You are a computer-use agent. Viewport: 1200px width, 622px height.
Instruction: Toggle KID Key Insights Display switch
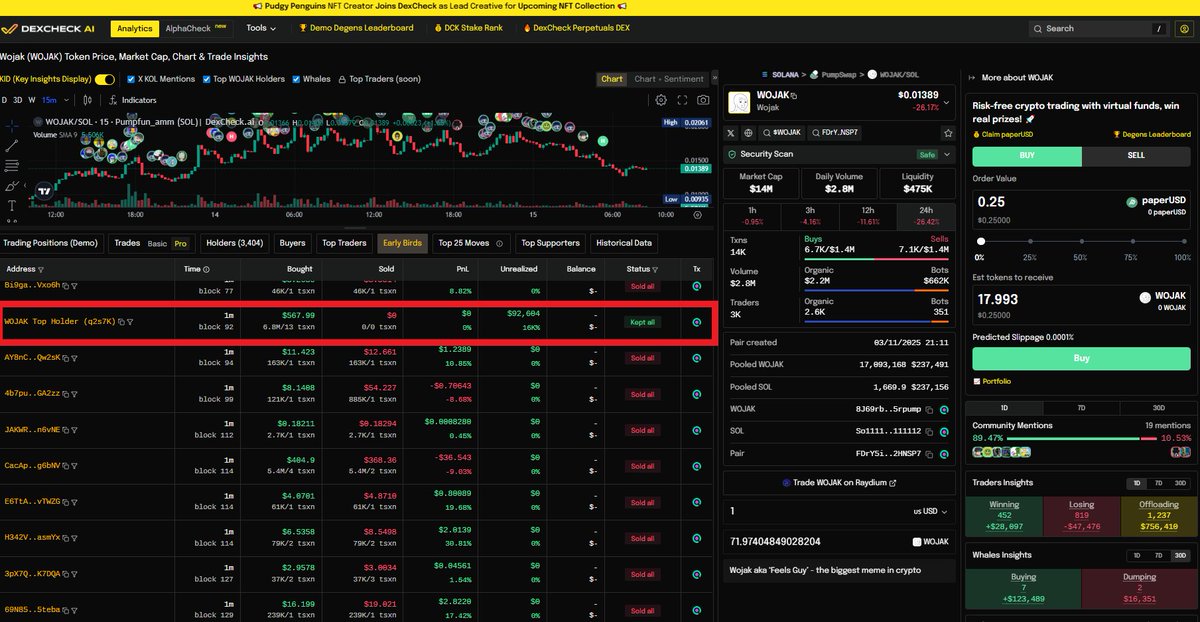point(104,79)
